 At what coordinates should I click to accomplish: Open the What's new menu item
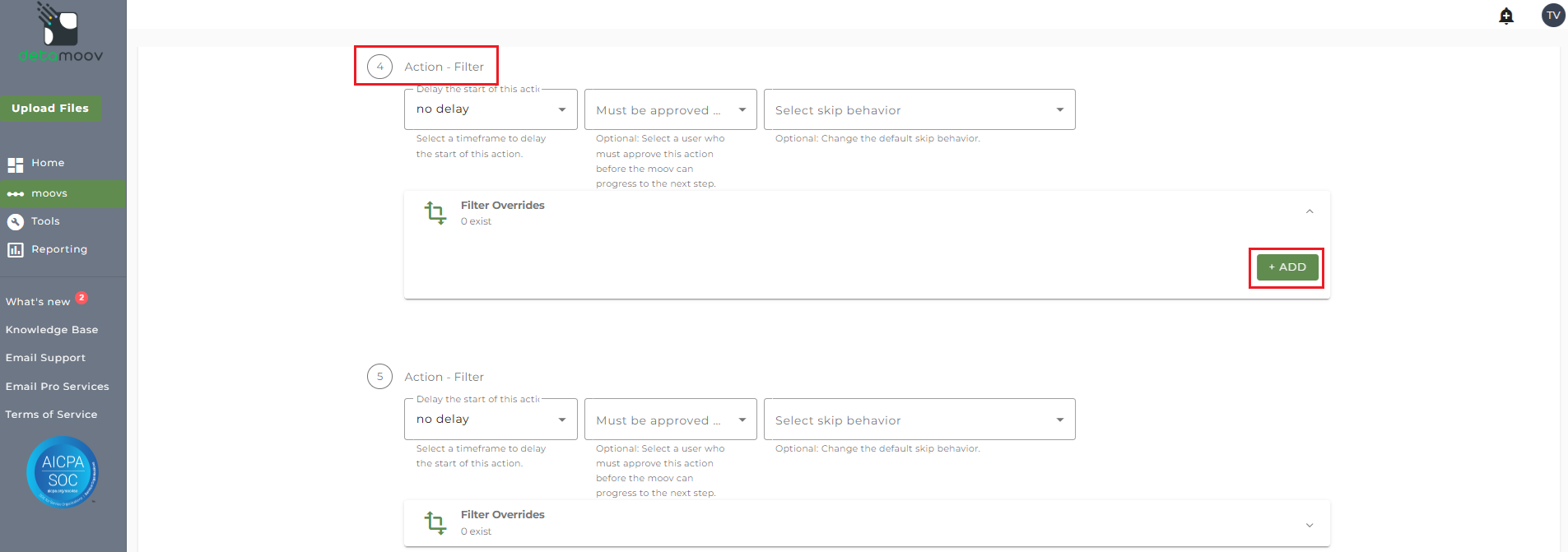[x=38, y=302]
